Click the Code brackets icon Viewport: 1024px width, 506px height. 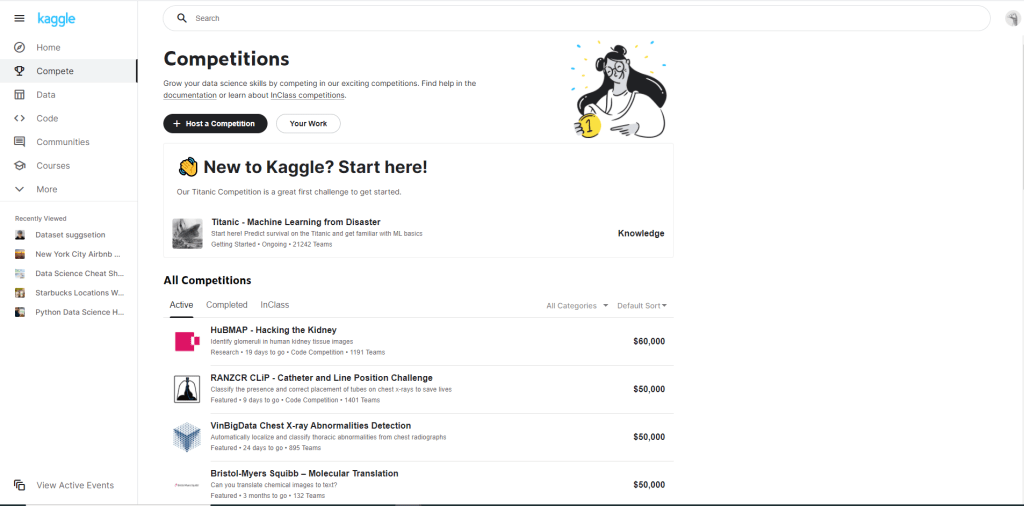point(20,118)
